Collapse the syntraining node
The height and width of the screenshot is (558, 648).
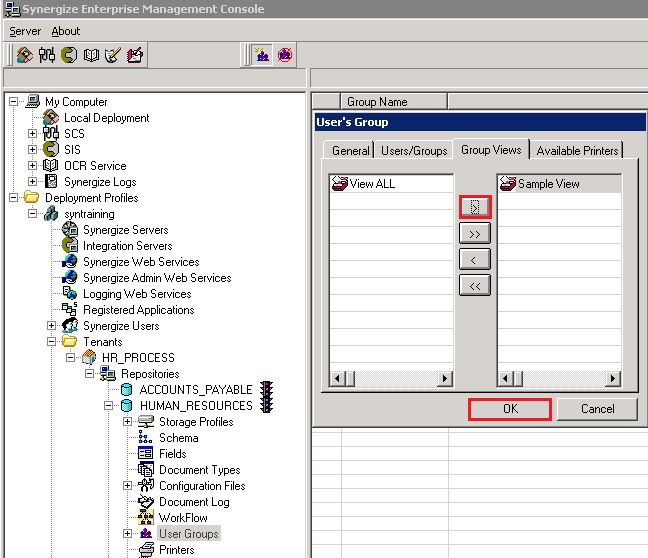(32, 214)
